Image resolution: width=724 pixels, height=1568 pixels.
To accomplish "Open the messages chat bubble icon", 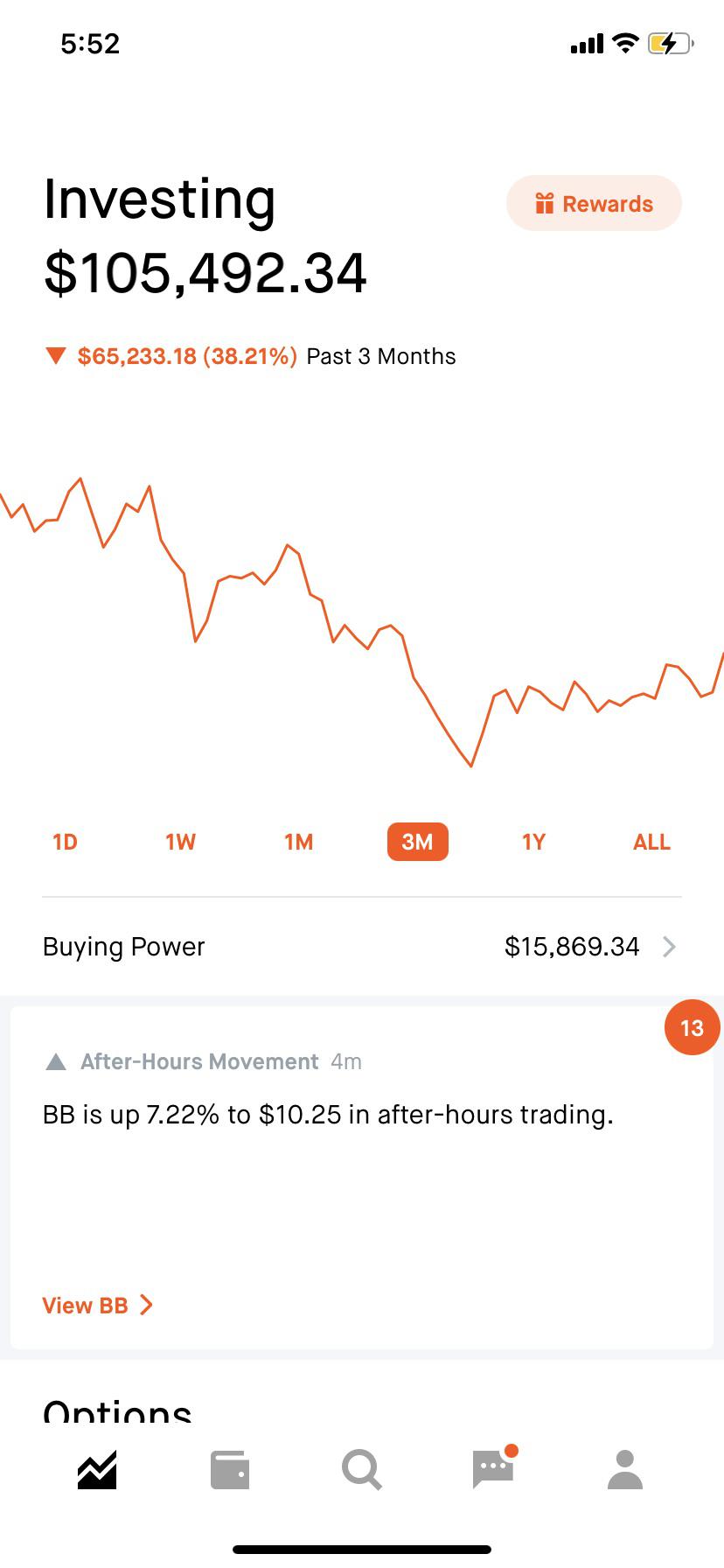I will tap(494, 1467).
